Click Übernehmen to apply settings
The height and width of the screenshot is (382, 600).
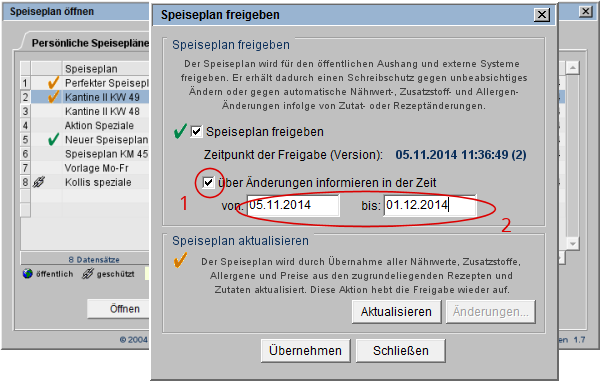pyautogui.click(x=305, y=351)
